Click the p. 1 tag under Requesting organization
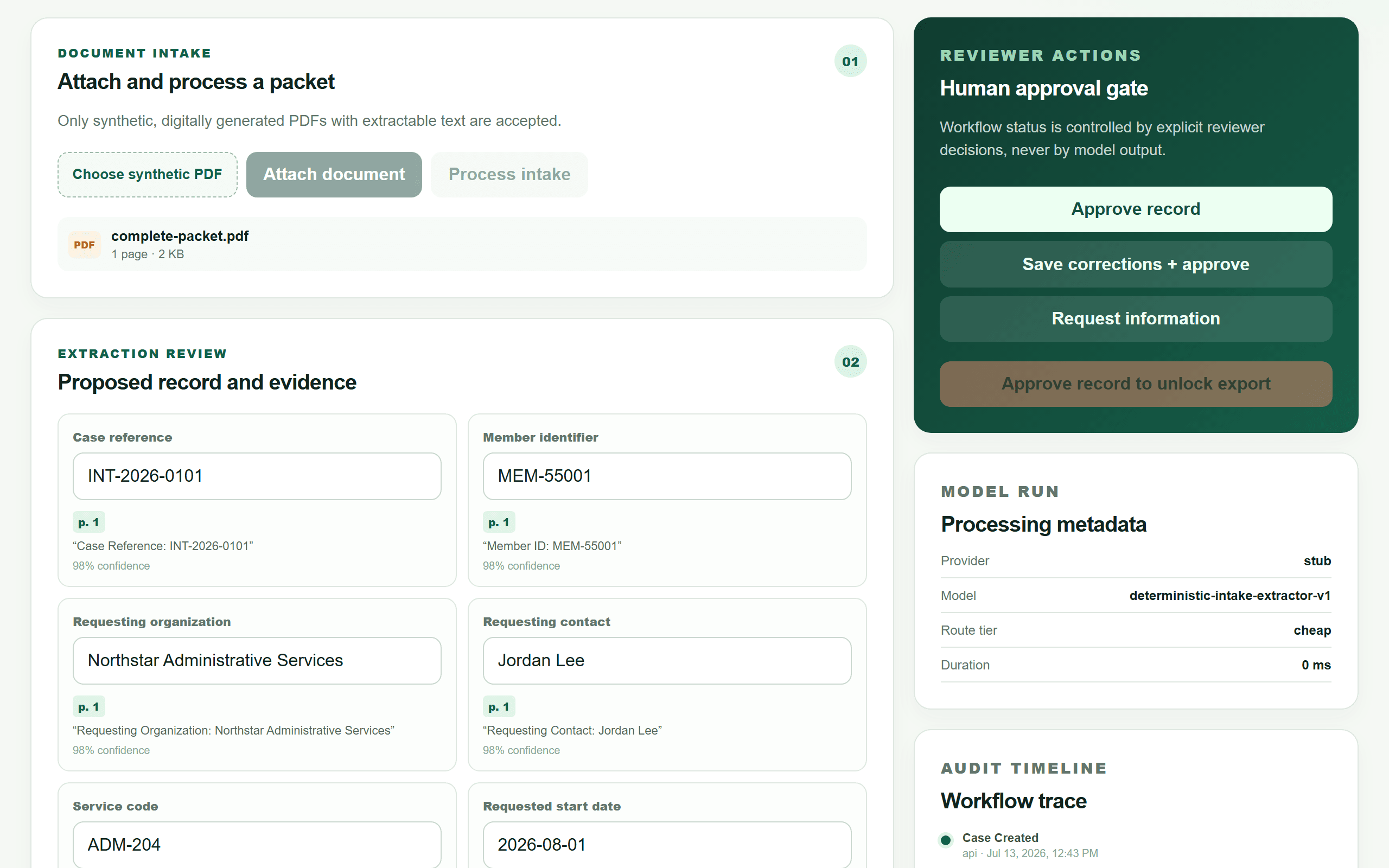The image size is (1389, 868). coord(89,707)
